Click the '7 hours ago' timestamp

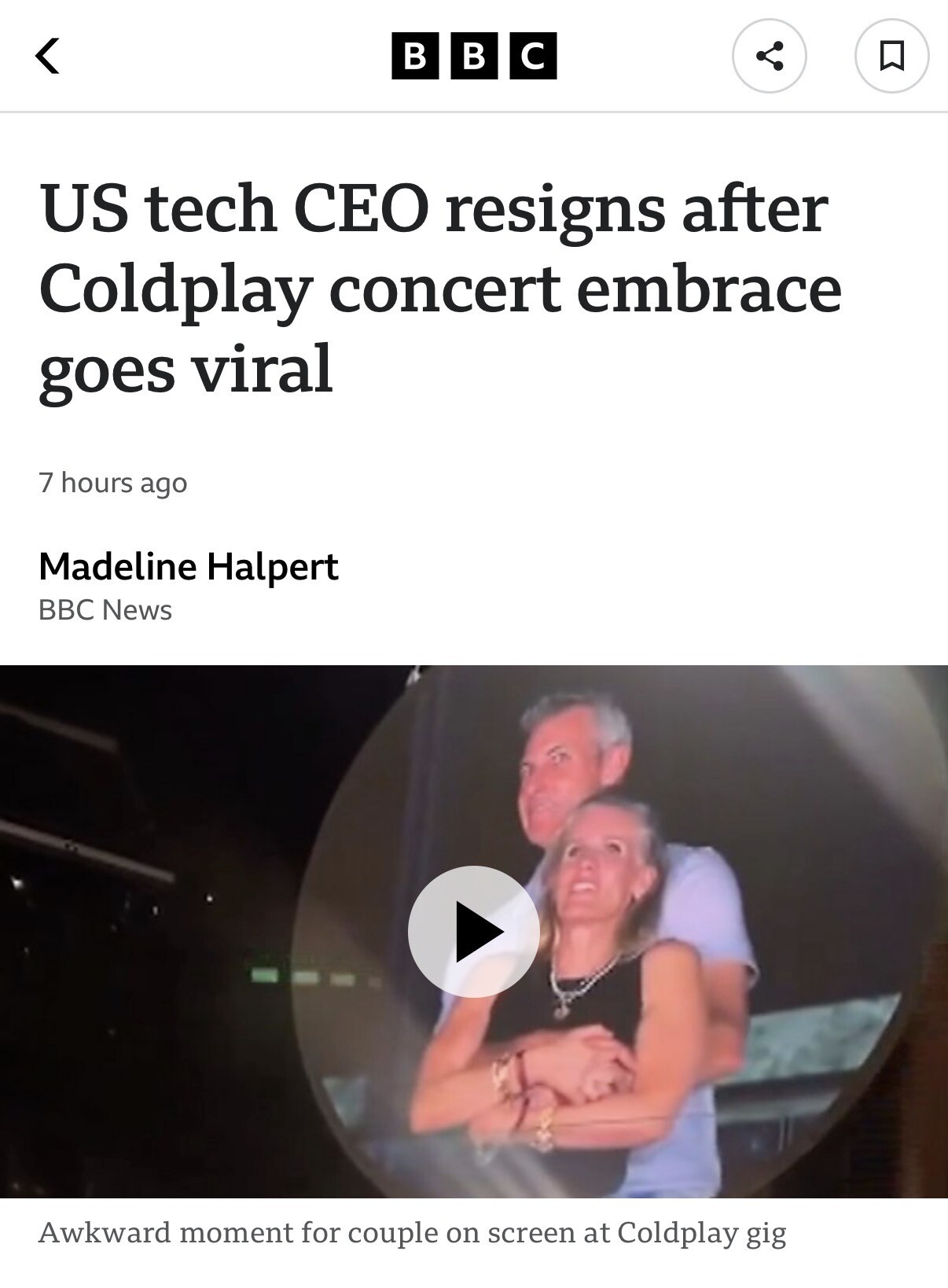click(113, 482)
